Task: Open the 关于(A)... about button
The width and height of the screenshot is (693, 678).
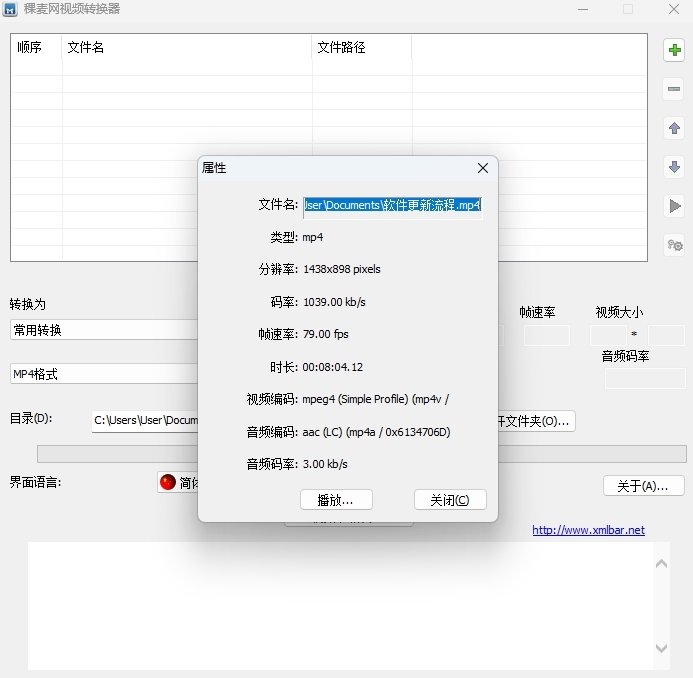Action: click(643, 486)
